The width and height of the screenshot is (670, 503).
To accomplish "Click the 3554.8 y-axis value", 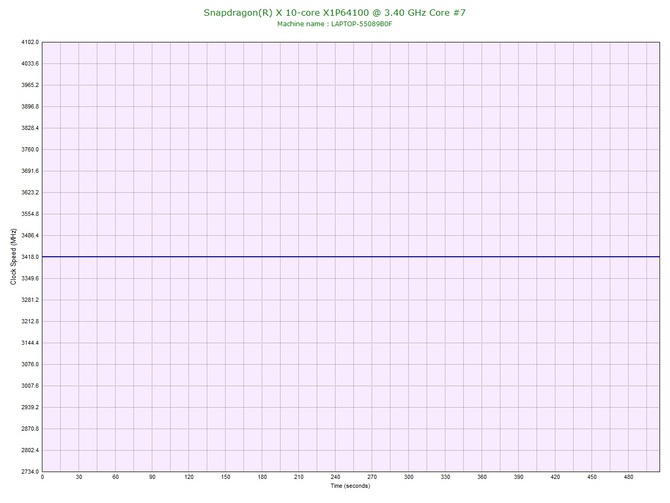I will click(30, 214).
